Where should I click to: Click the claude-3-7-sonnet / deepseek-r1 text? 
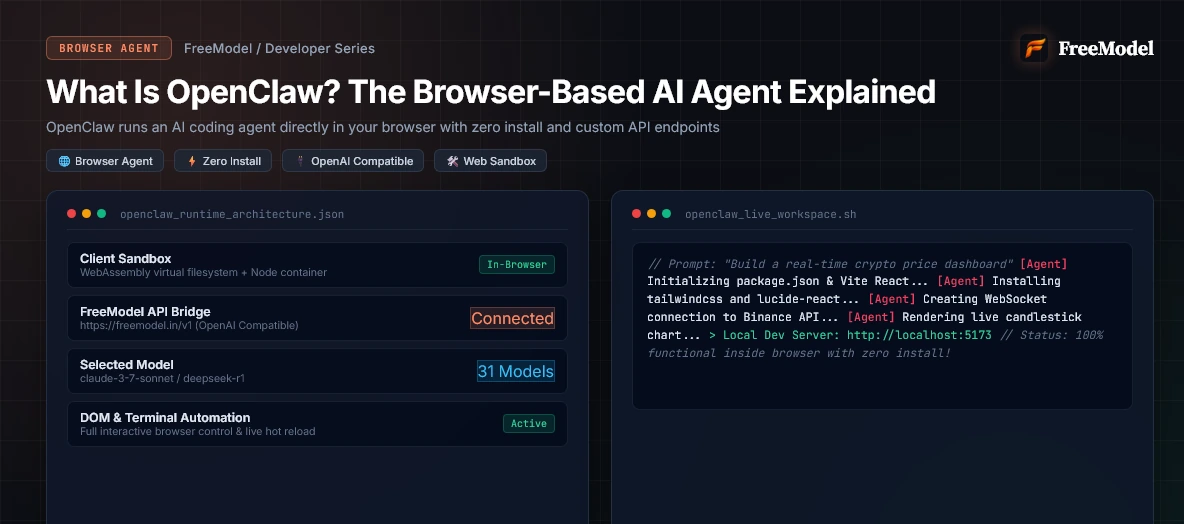click(162, 378)
